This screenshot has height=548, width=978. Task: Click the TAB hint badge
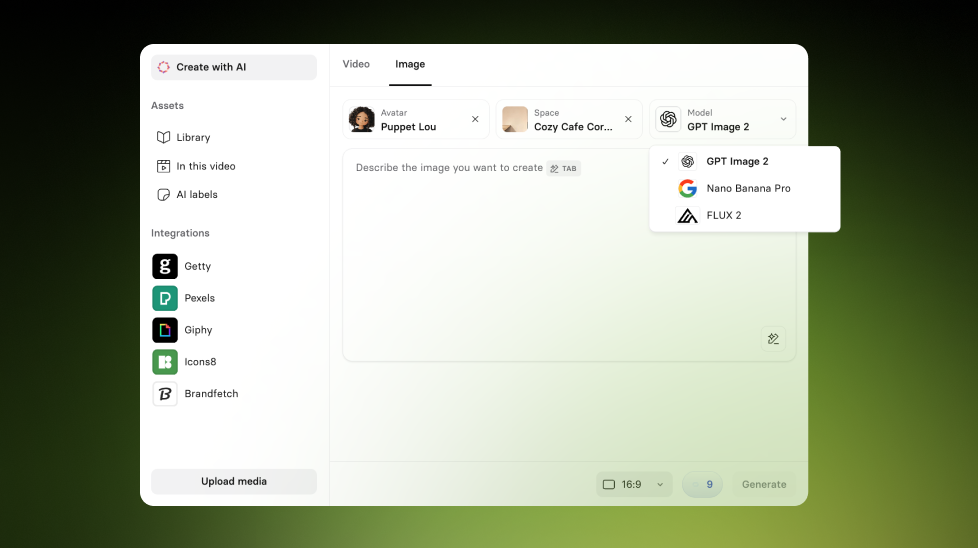tap(564, 168)
